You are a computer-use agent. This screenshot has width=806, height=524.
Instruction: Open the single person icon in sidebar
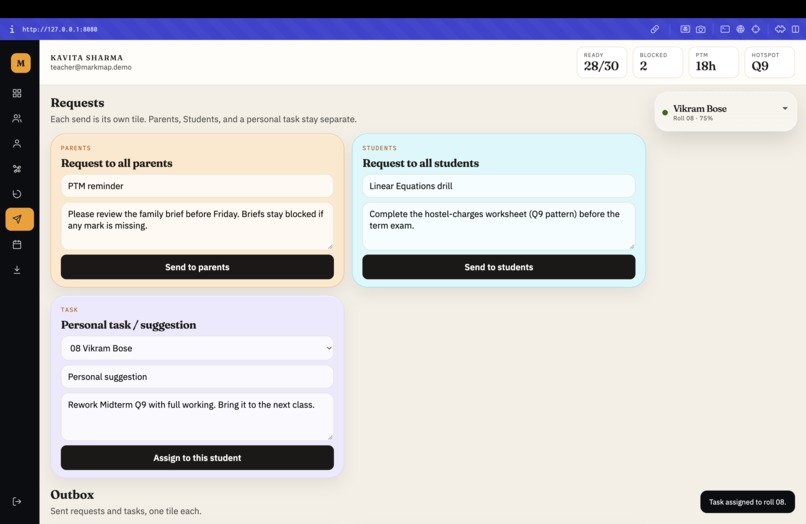tap(17, 143)
